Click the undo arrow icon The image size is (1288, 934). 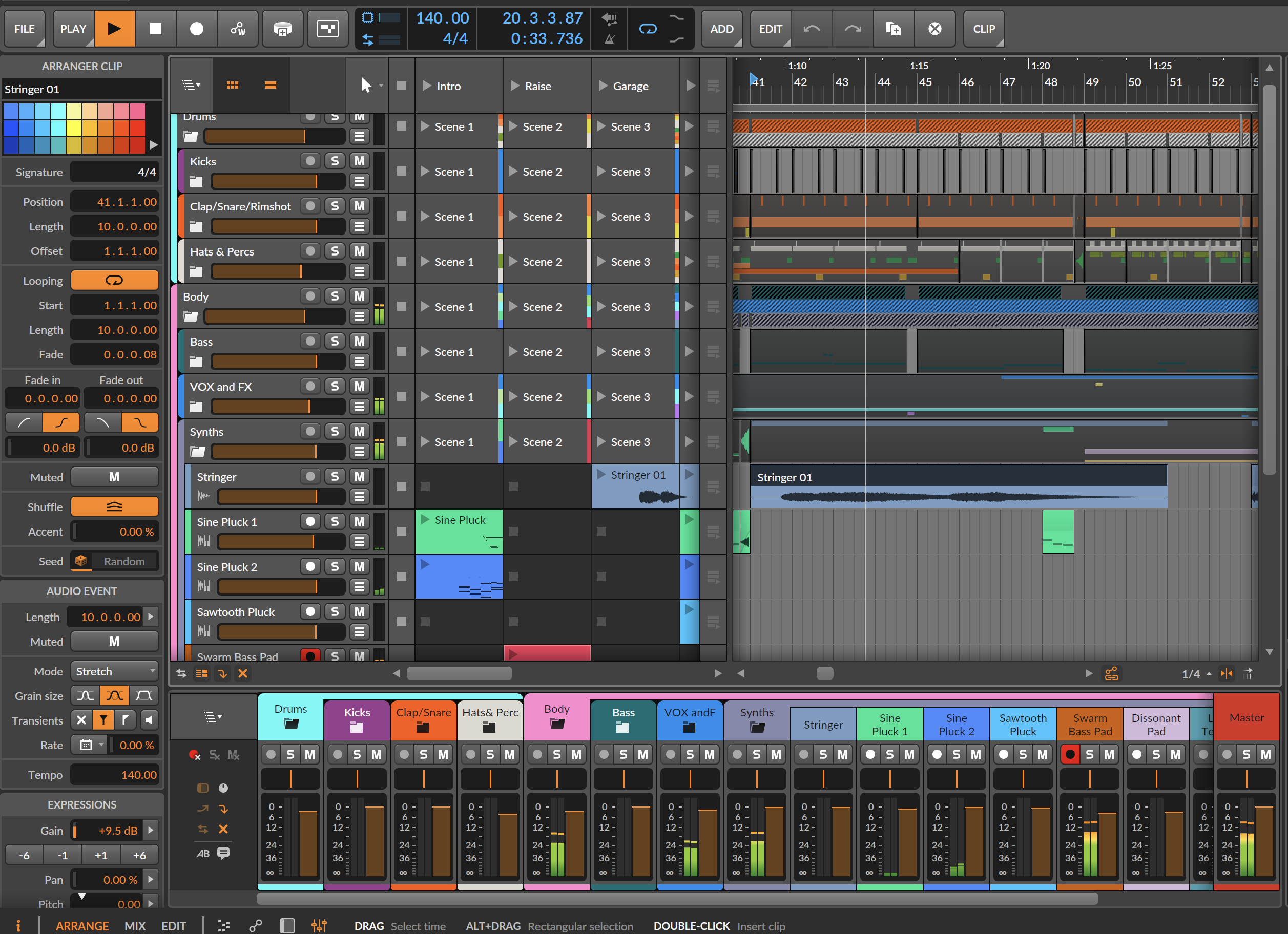coord(812,28)
